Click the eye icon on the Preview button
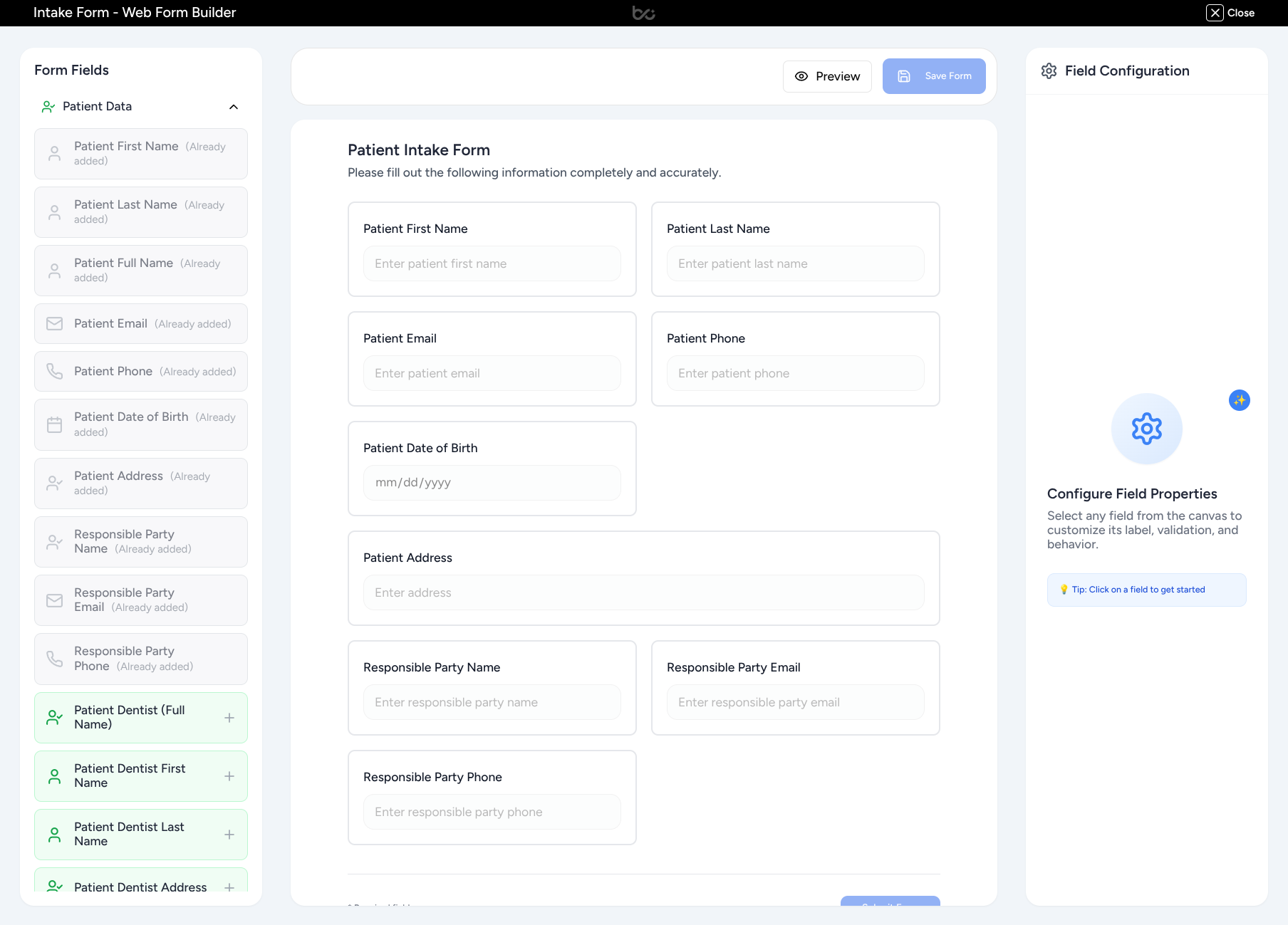The image size is (1288, 925). (x=801, y=76)
